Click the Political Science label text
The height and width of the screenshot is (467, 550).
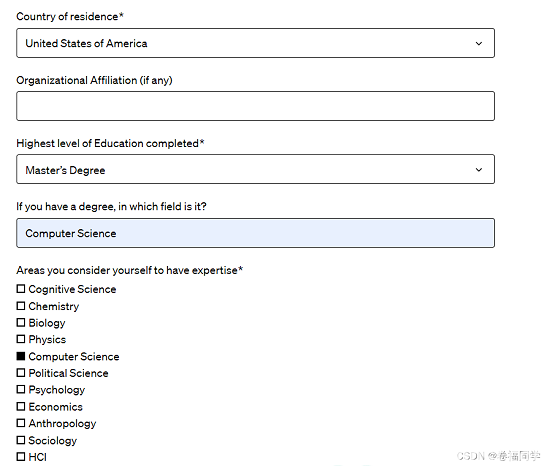tap(68, 373)
